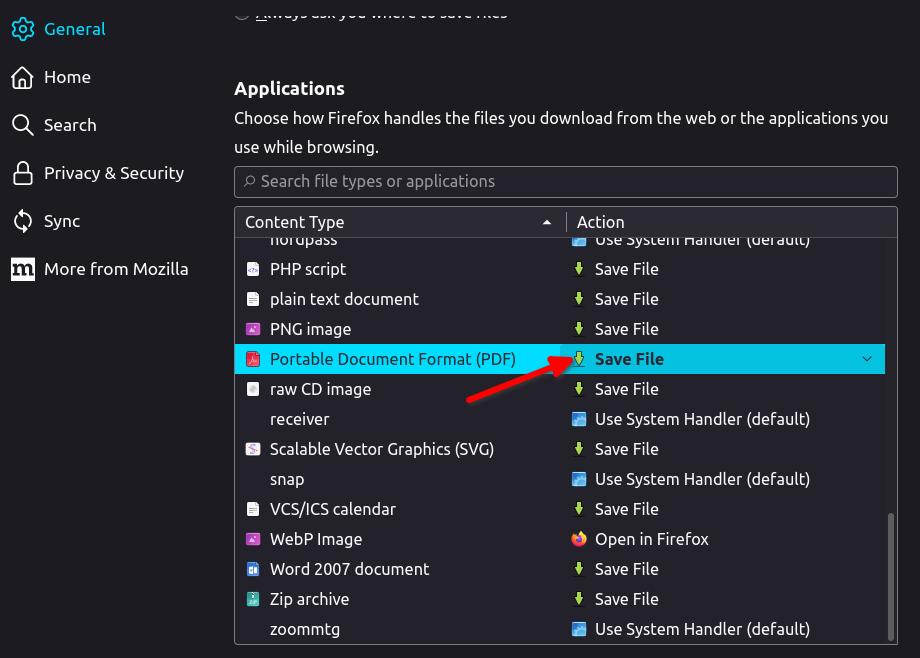The width and height of the screenshot is (920, 658).
Task: Click Save File action for VCS/ICS calendar
Action: pyautogui.click(x=627, y=509)
